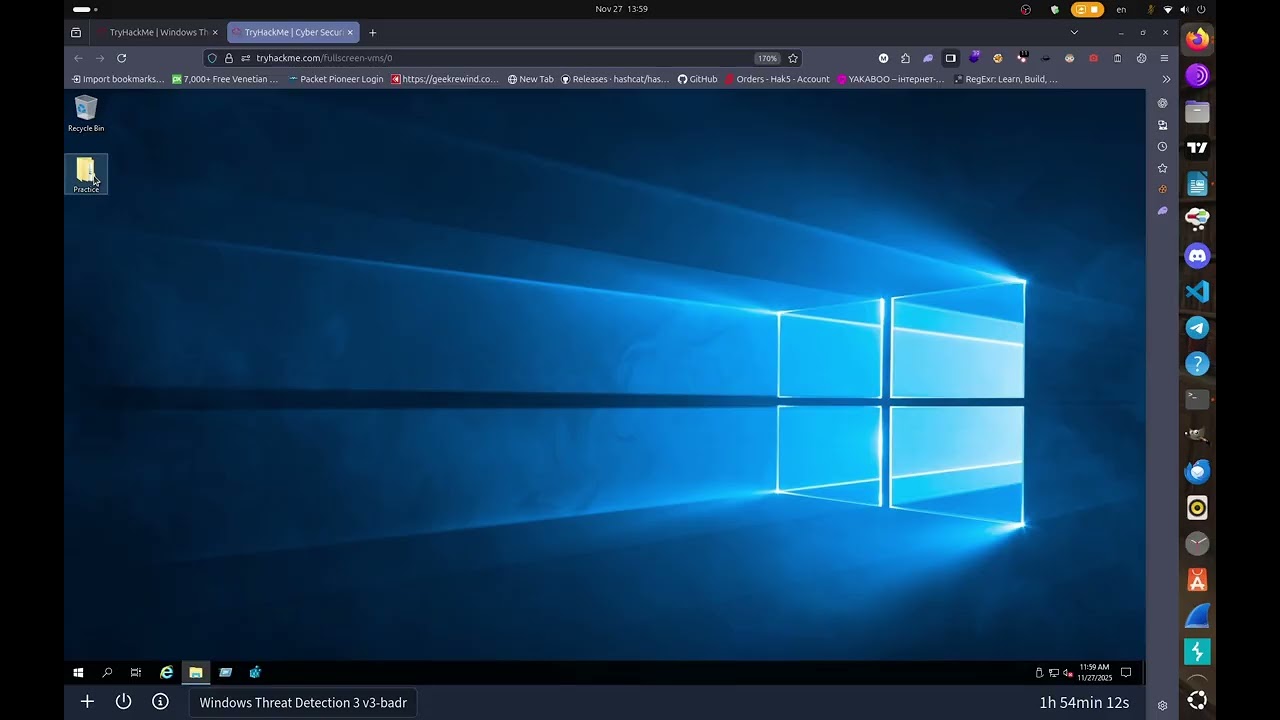
Task: Bookmark this page with the star icon
Action: (x=793, y=58)
